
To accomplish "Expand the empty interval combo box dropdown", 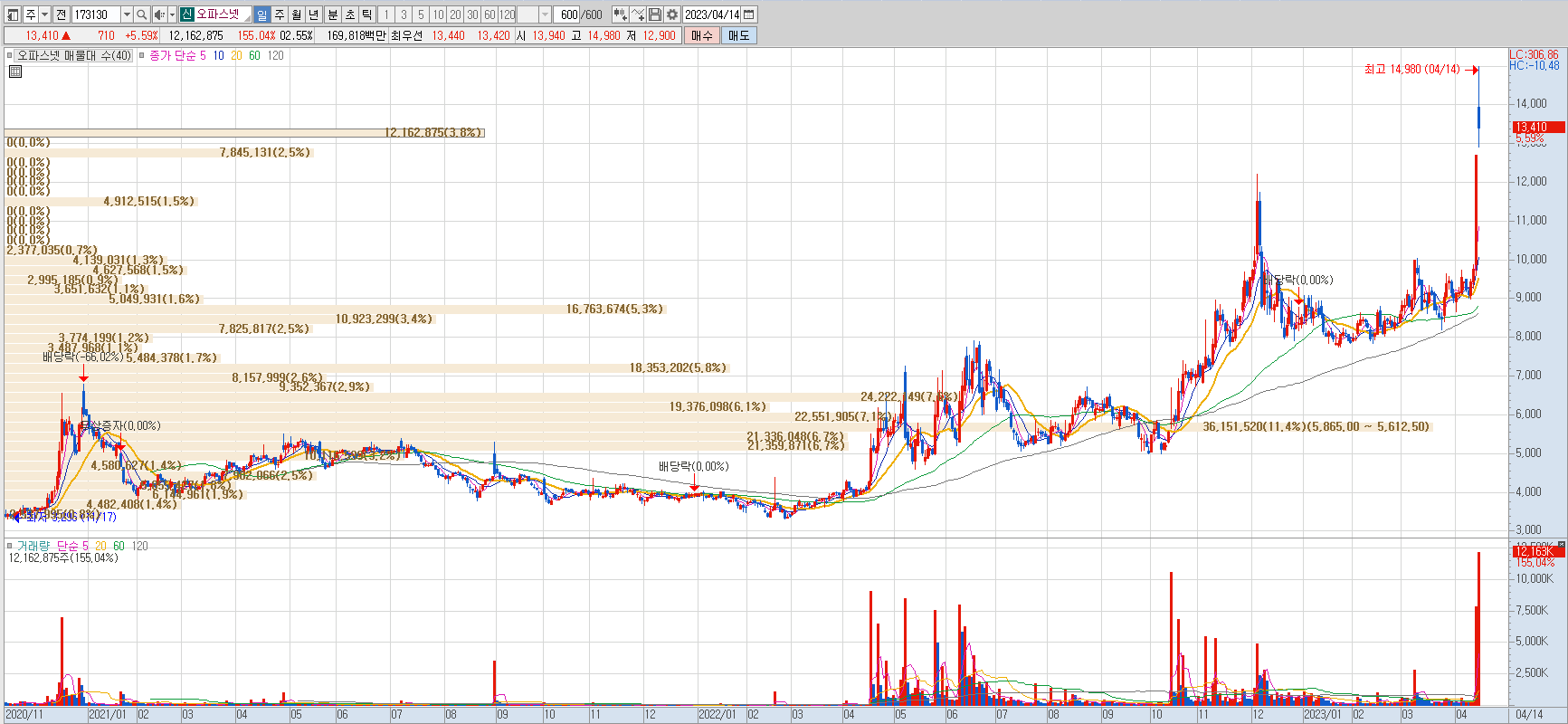I will pos(545,14).
